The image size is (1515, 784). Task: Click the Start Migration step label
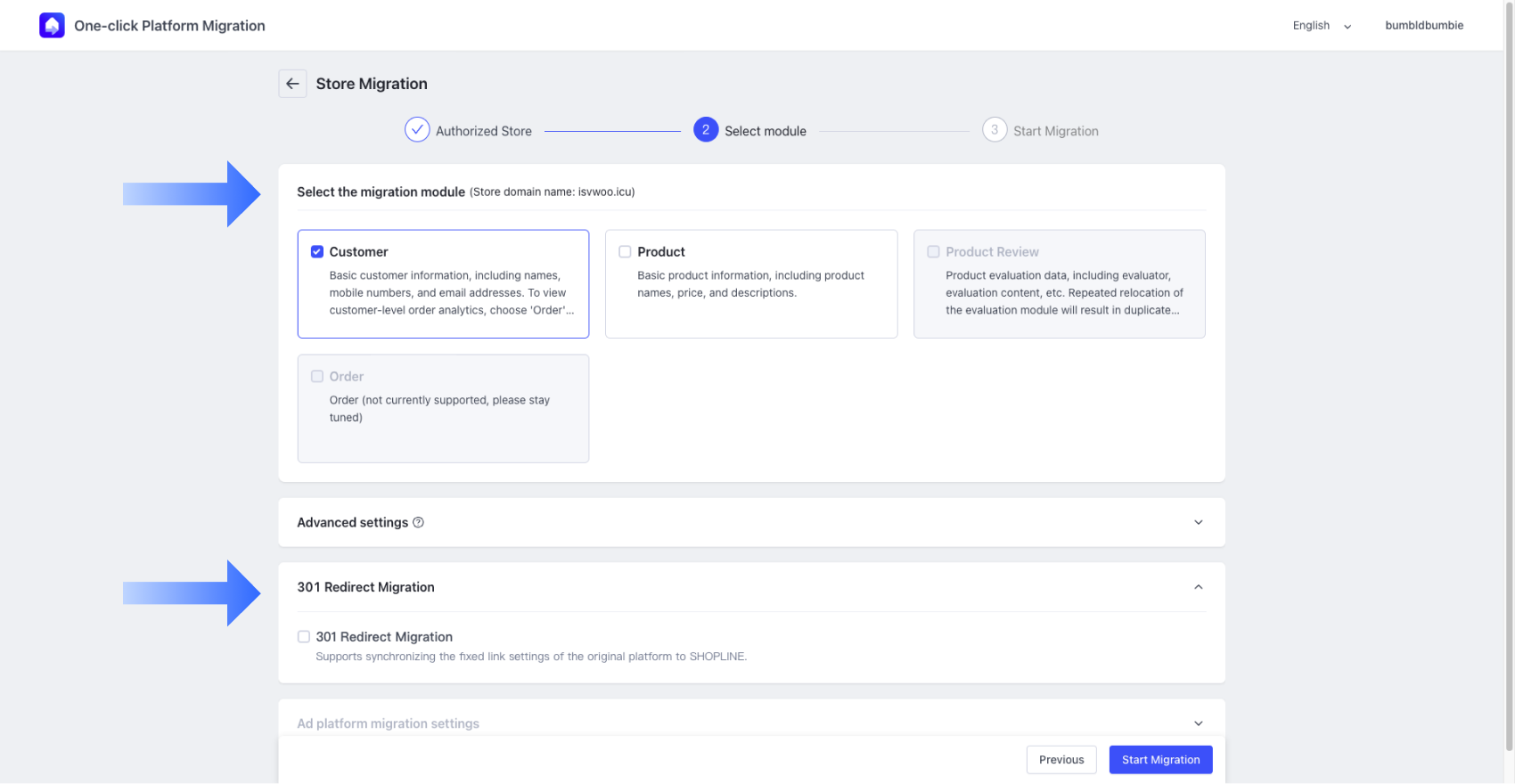coord(1055,131)
